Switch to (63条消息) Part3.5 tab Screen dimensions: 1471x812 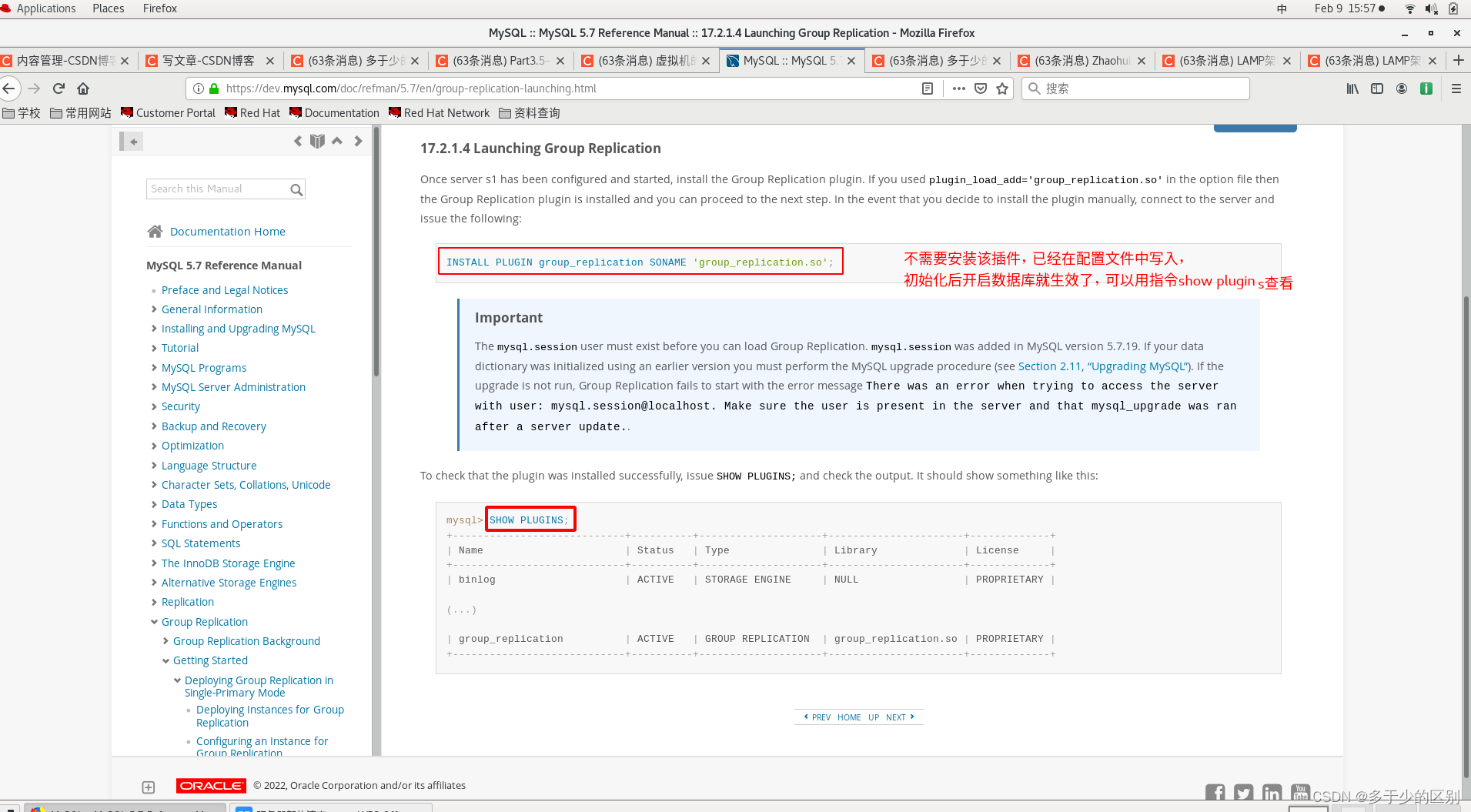tap(500, 61)
